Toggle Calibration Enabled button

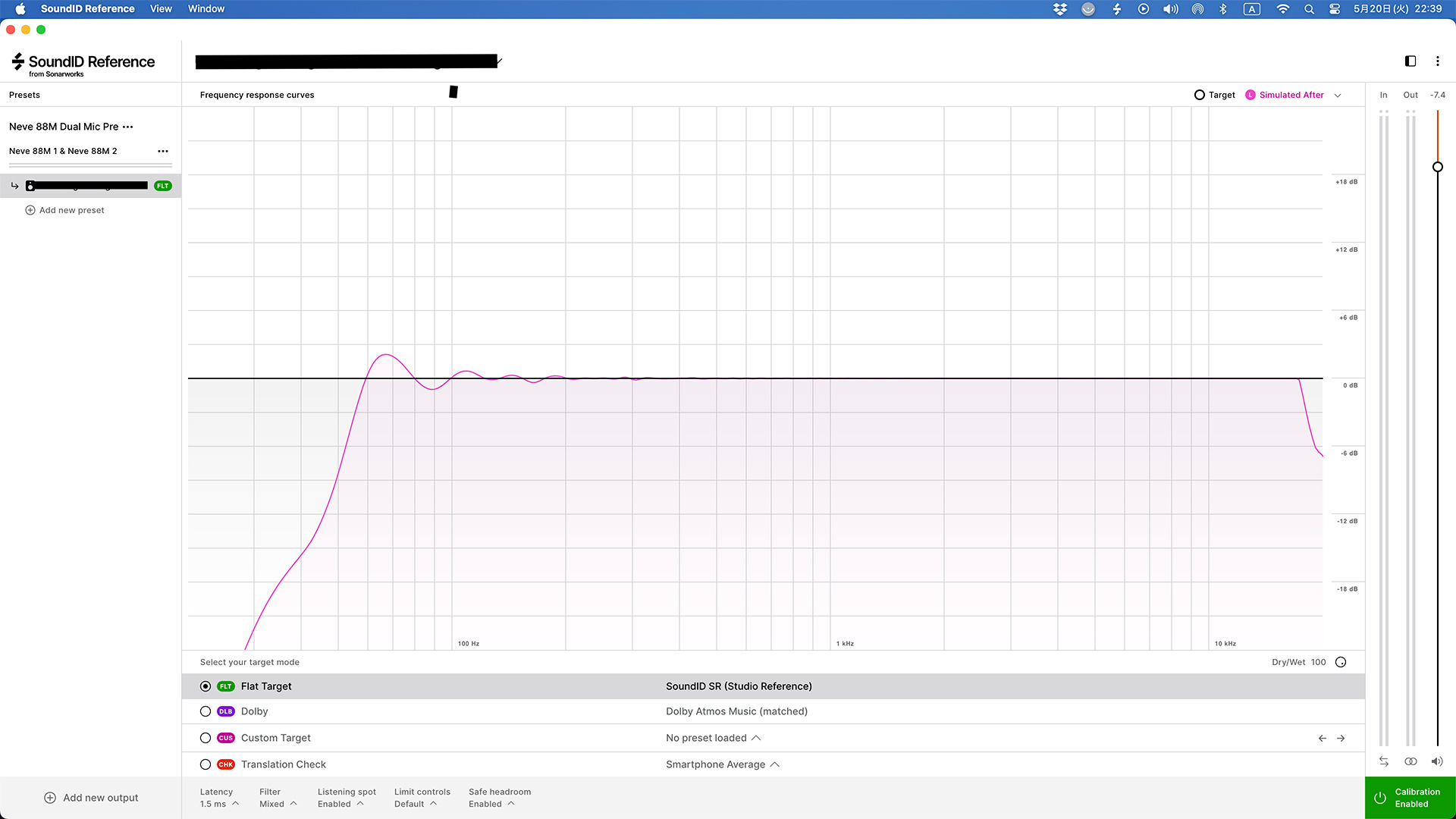1410,798
